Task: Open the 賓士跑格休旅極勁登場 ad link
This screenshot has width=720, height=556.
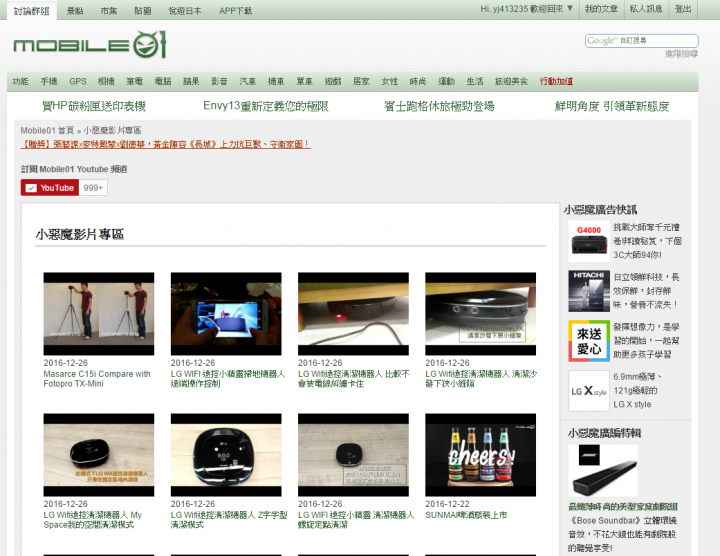Action: tap(439, 106)
